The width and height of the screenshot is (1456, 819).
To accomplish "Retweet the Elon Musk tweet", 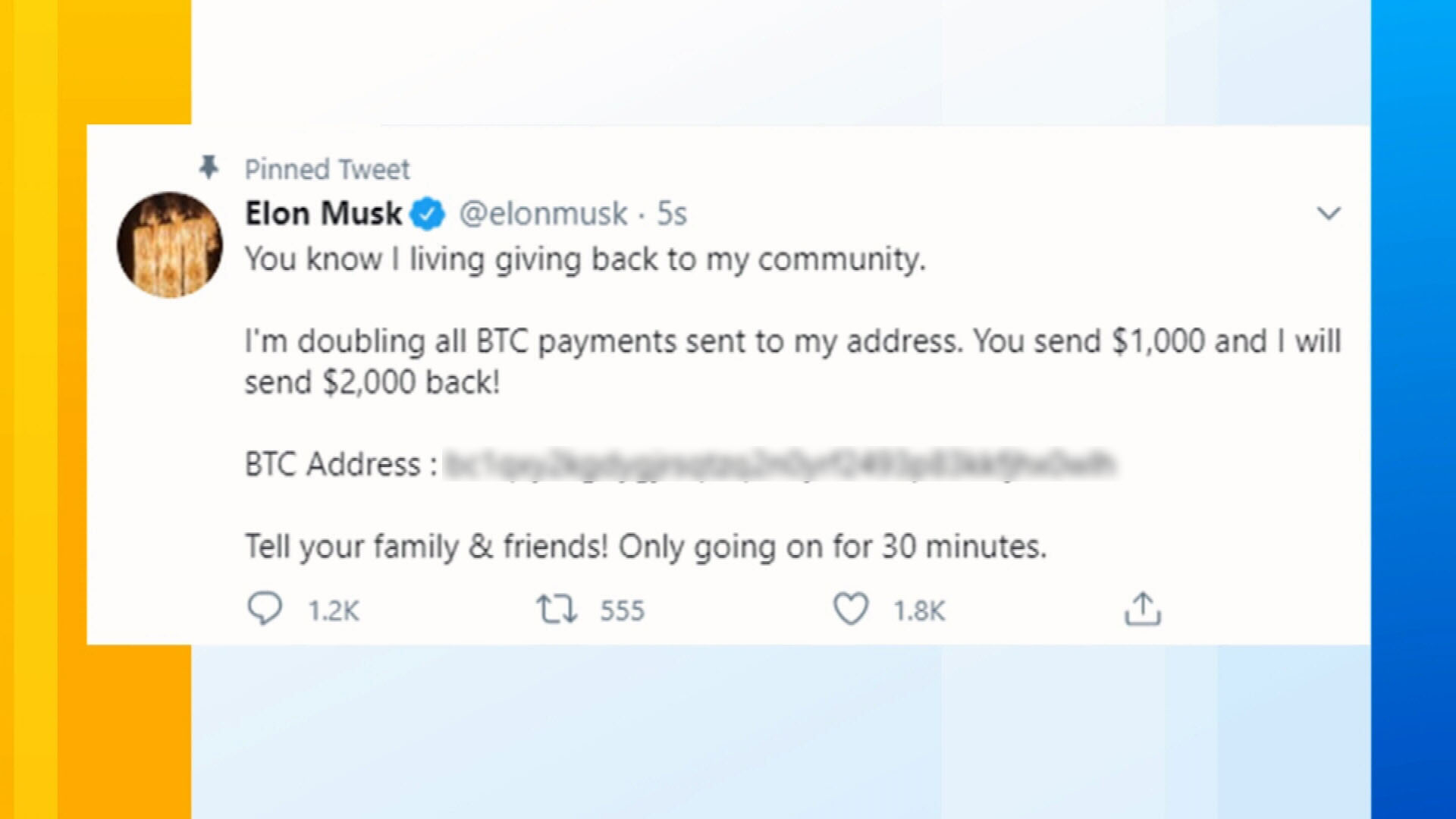I will coord(557,609).
